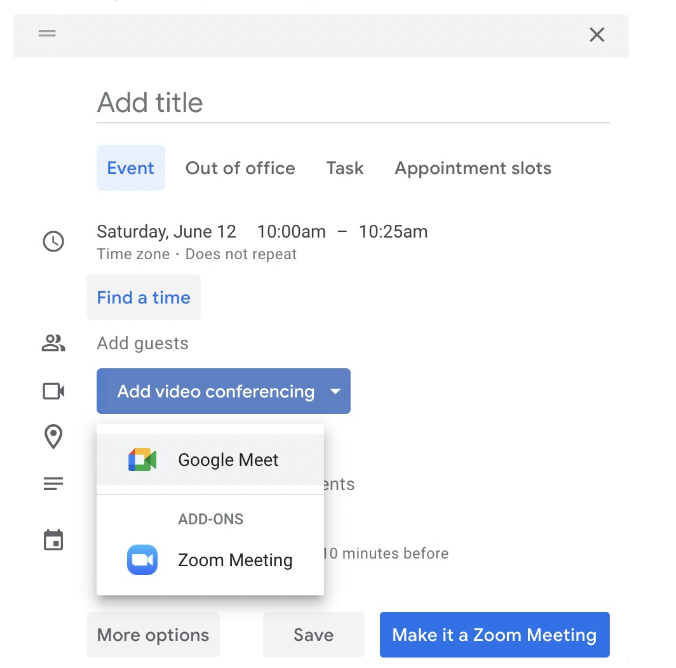Open Does not repeat option
676x668 pixels.
coord(241,254)
